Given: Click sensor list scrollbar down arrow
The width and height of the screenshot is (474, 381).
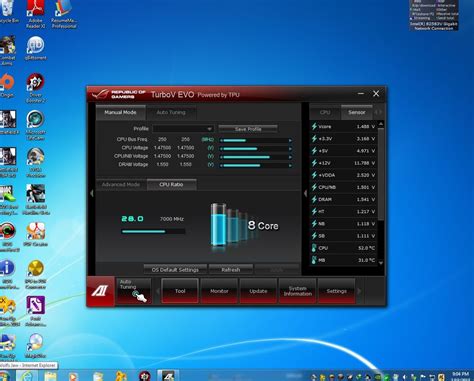Looking at the screenshot, I should (x=381, y=263).
